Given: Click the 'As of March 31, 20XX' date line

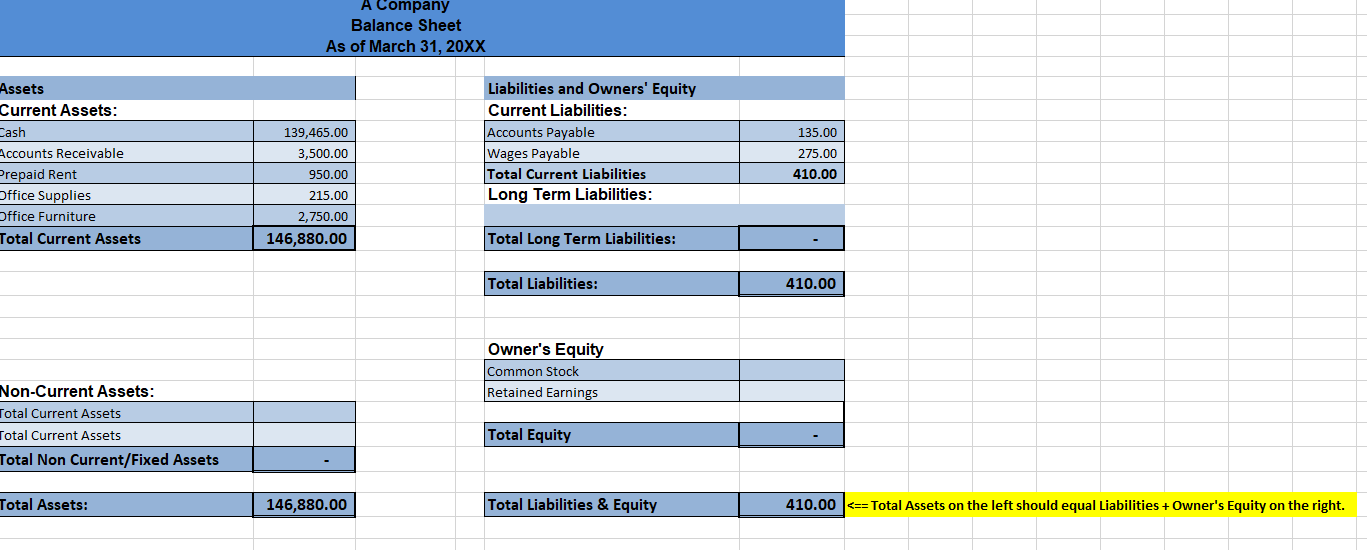Looking at the screenshot, I should (x=406, y=46).
